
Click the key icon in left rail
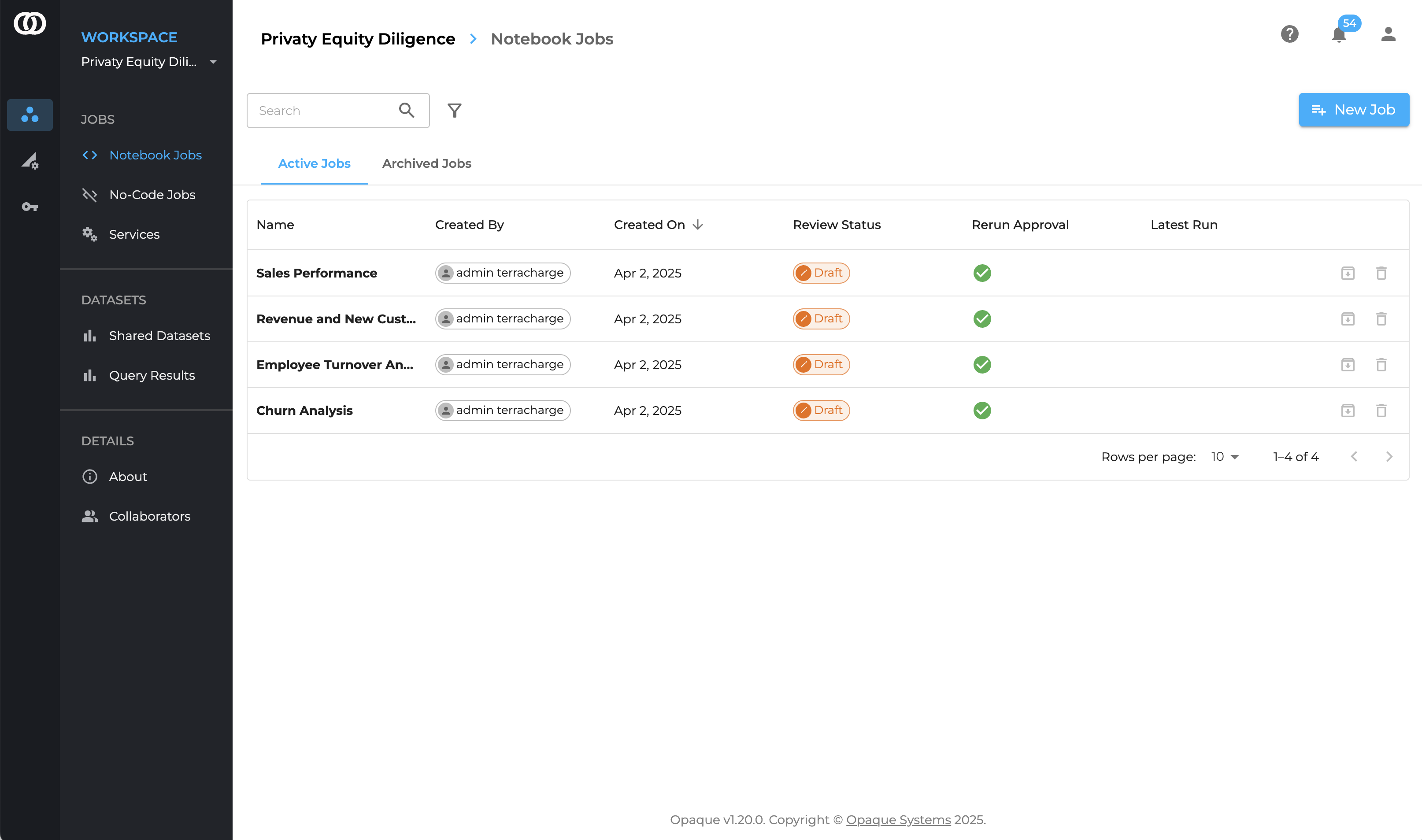30,207
